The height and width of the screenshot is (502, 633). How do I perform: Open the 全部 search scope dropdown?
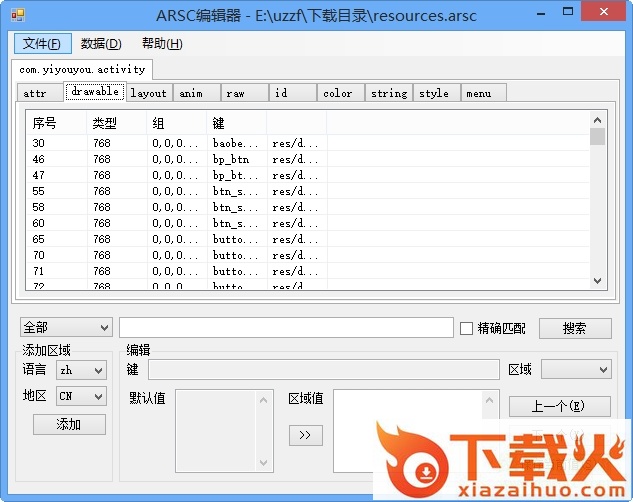click(x=66, y=327)
